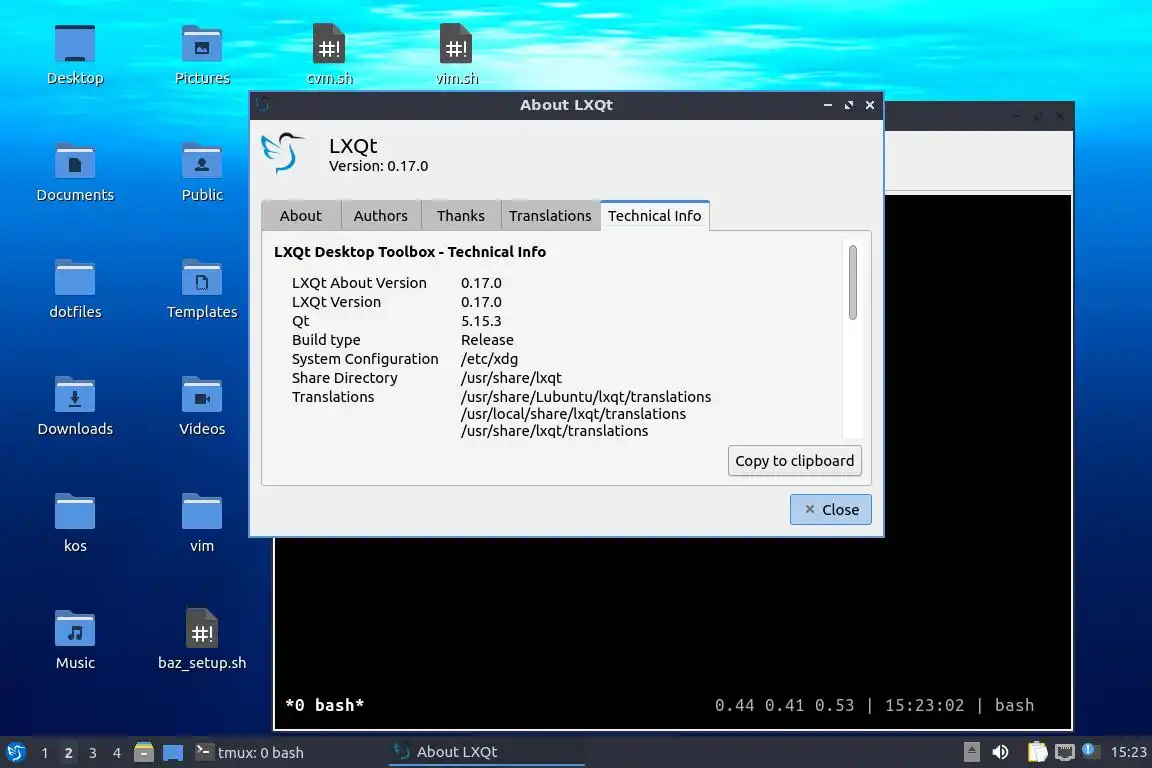Select the vim folder on desktop
The image size is (1152, 768).
[202, 523]
